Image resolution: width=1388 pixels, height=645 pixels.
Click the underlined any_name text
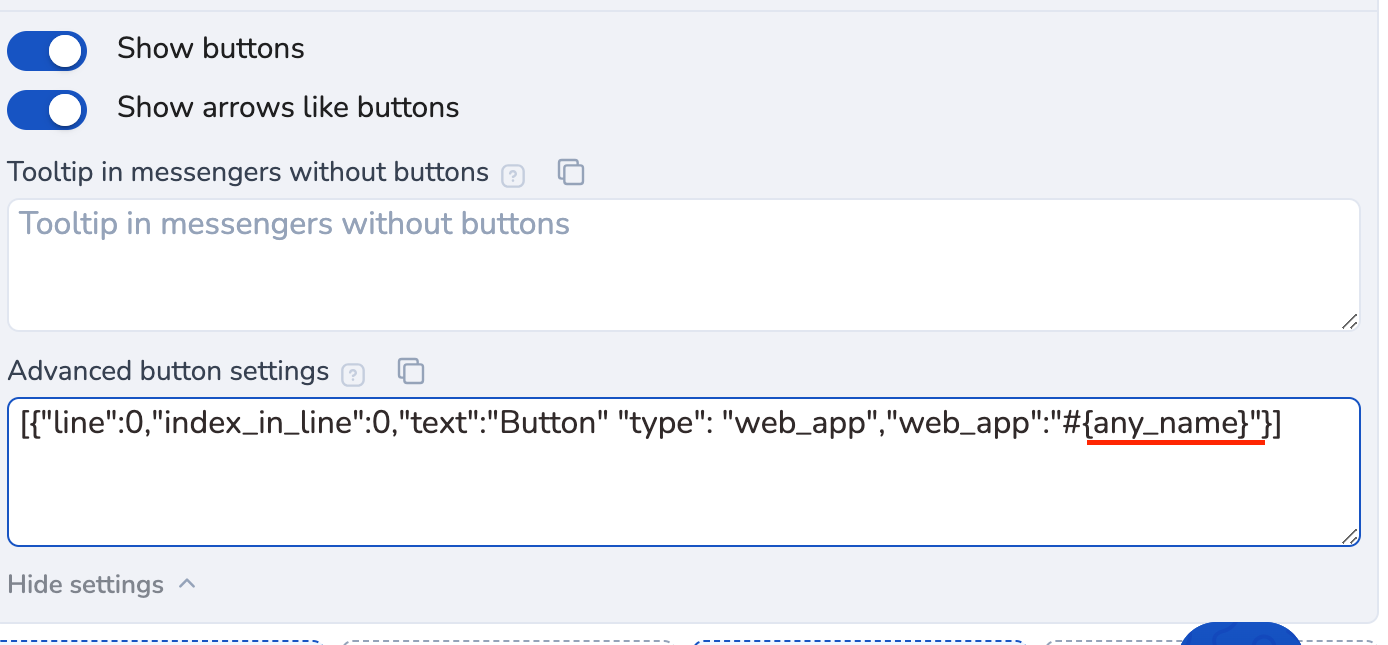point(1170,426)
